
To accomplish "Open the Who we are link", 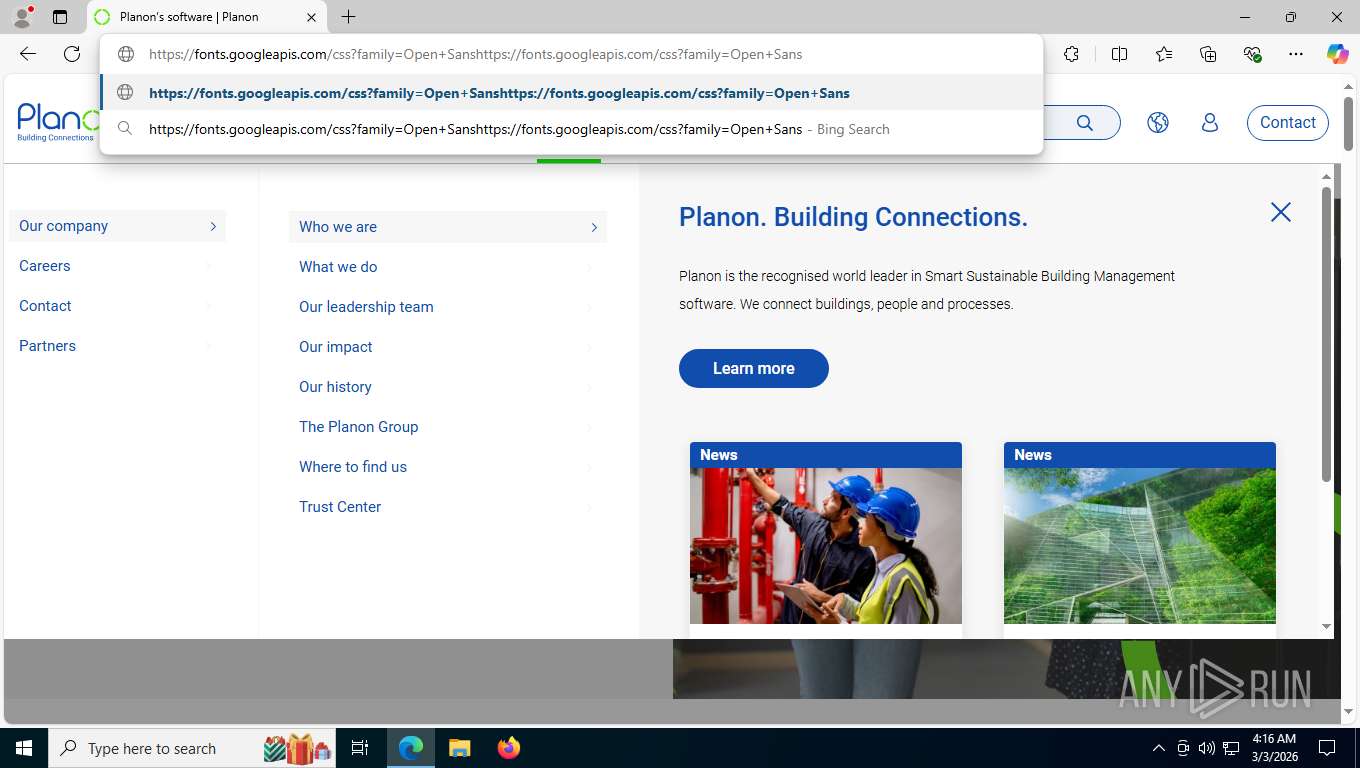I will pyautogui.click(x=338, y=227).
